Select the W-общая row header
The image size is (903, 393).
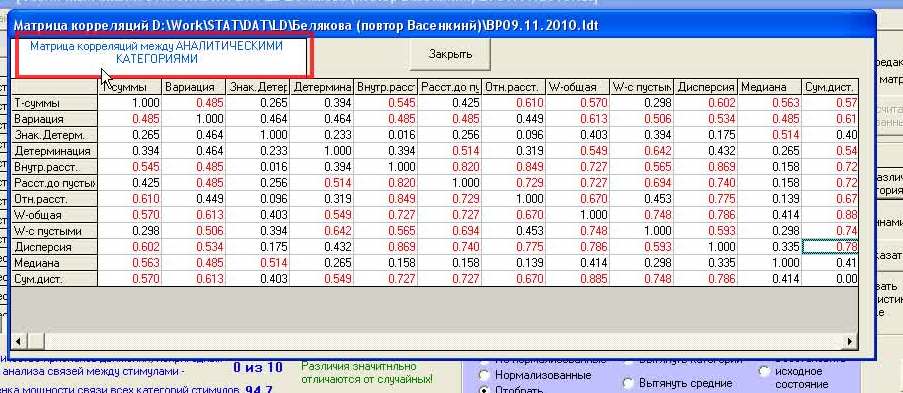55,215
